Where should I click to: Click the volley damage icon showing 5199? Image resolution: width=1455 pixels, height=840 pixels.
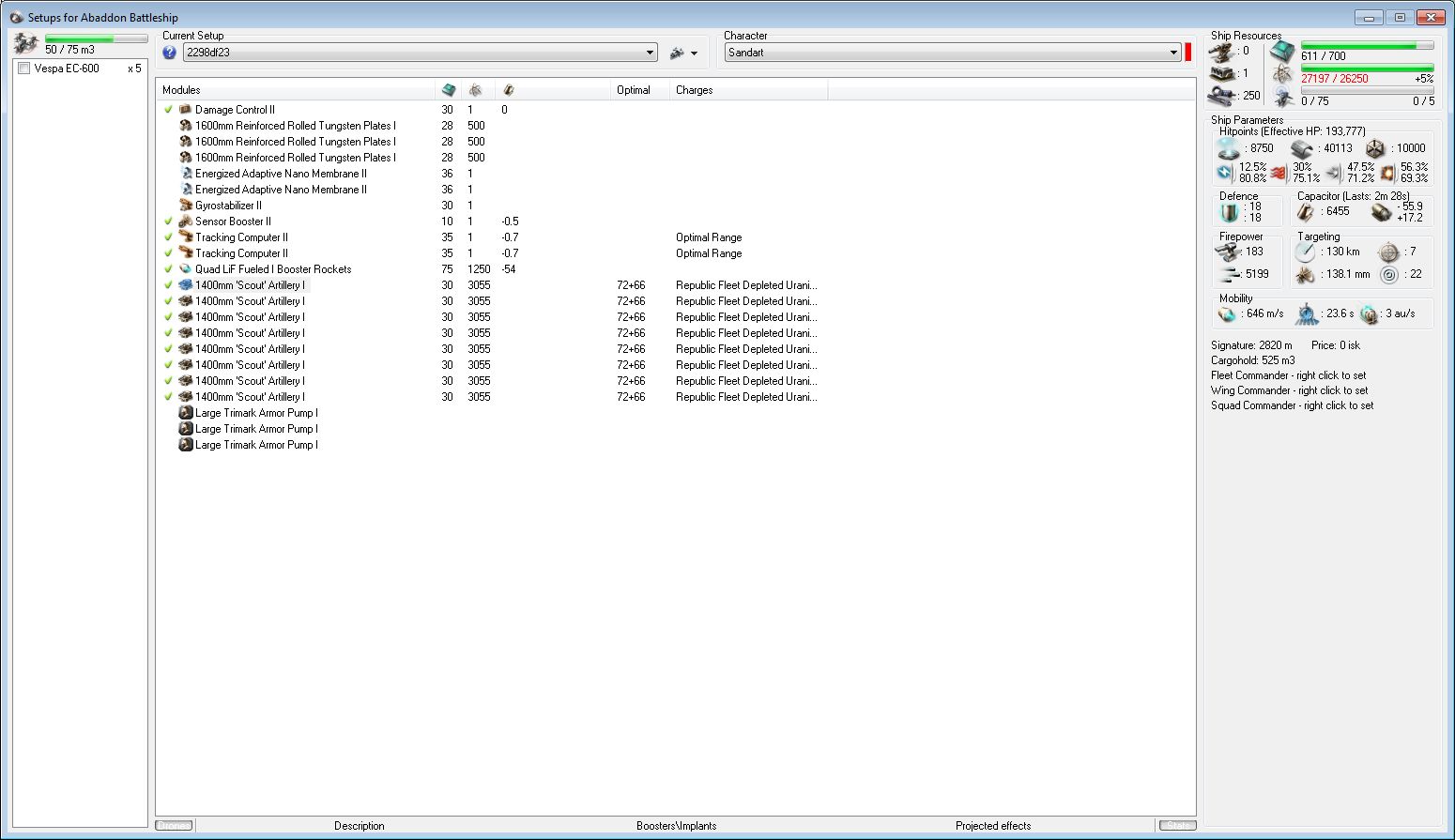pos(1228,274)
